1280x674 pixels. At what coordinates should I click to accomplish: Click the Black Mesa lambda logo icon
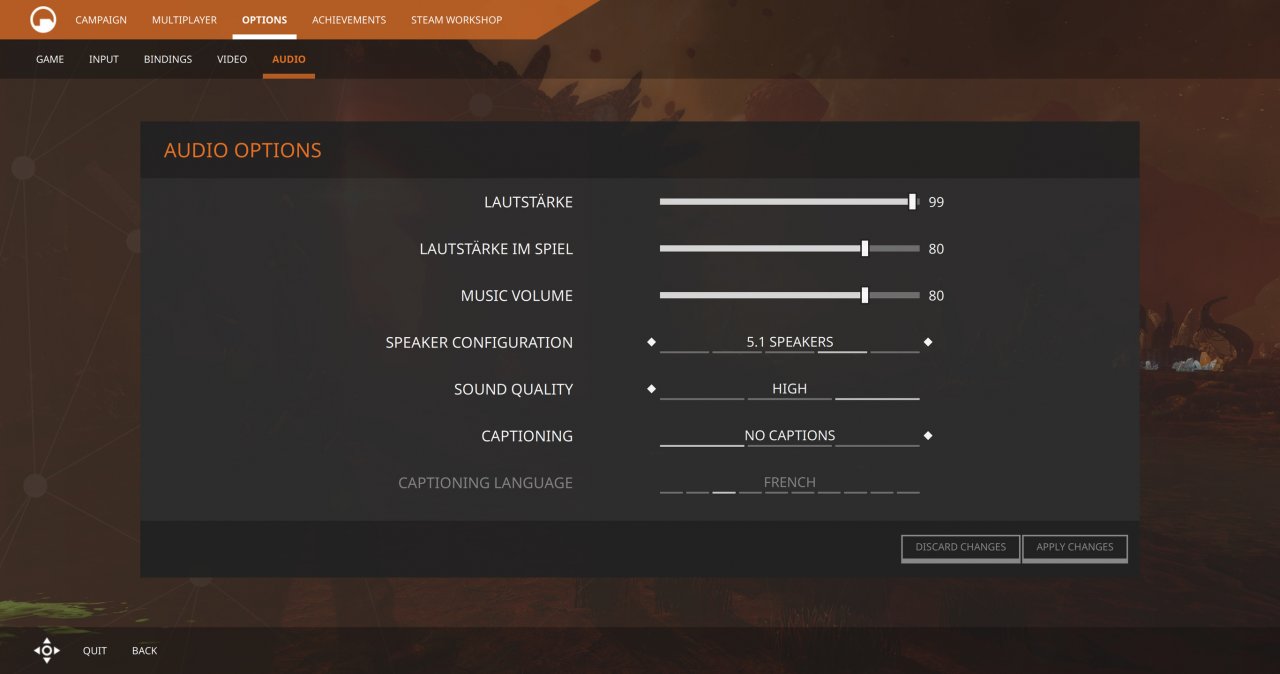tap(43, 19)
